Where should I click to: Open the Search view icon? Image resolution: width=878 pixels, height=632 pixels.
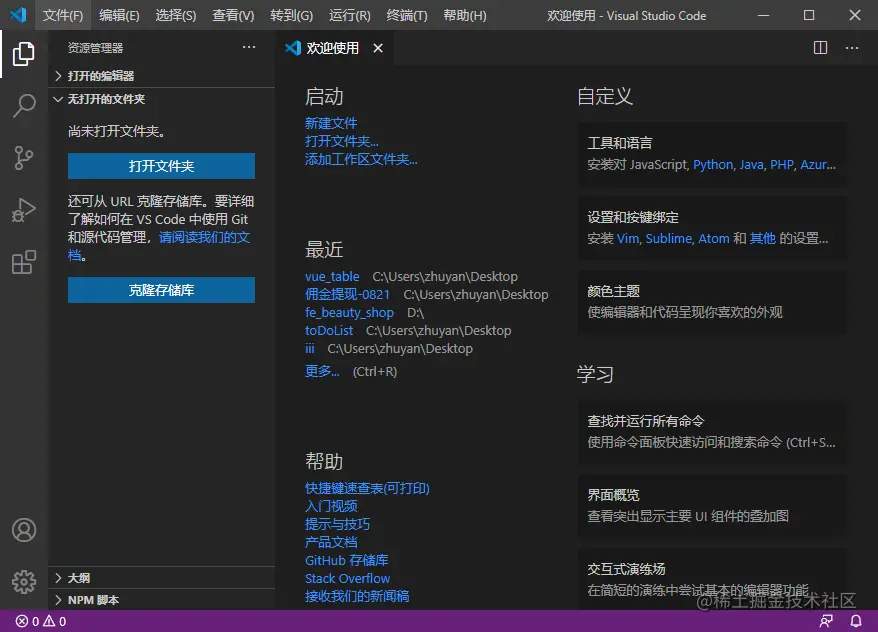[x=24, y=105]
